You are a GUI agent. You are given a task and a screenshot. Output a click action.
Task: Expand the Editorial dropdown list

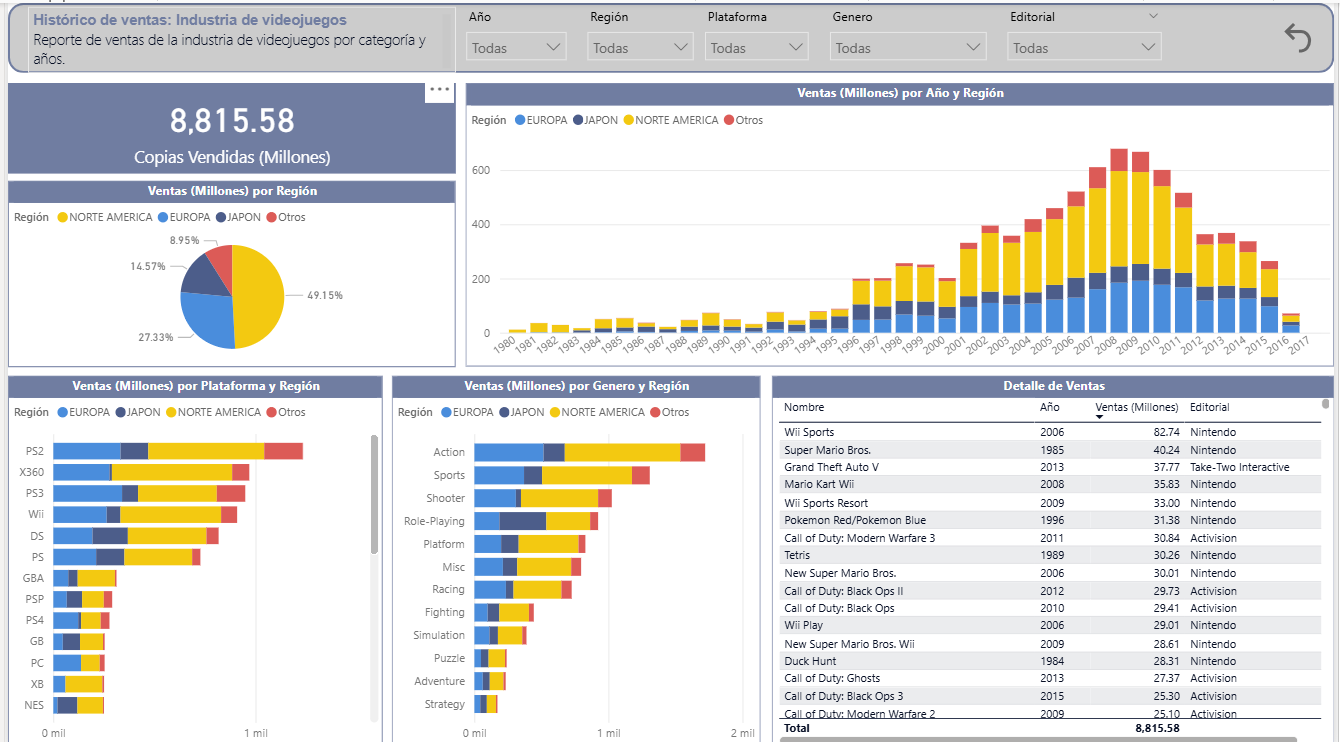tap(1084, 47)
